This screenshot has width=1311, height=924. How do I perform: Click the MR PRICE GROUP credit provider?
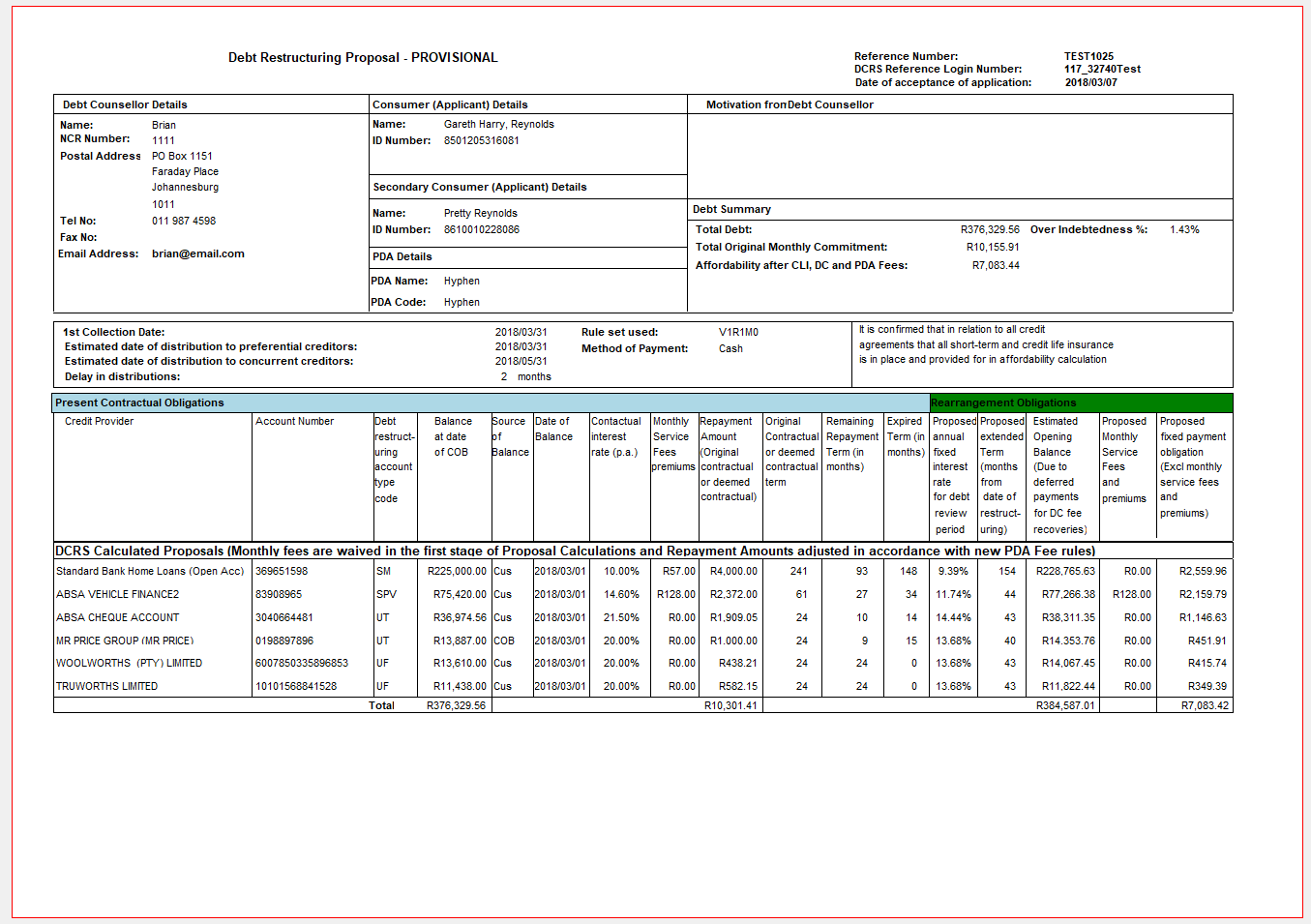click(125, 641)
